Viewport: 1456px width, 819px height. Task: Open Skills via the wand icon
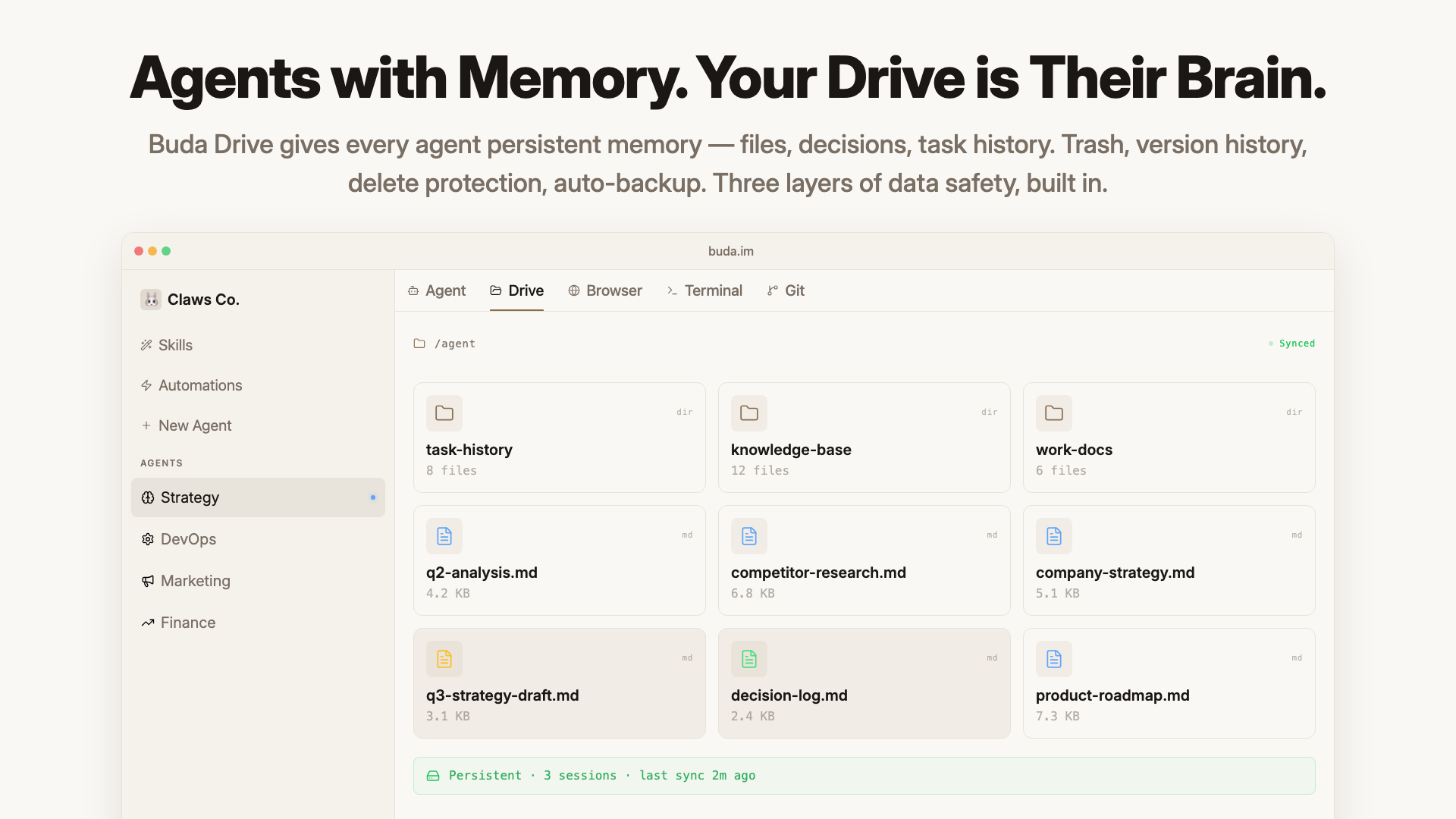[x=146, y=345]
